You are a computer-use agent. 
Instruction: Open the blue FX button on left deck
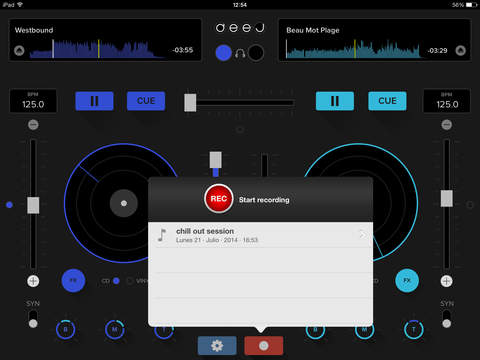(73, 281)
